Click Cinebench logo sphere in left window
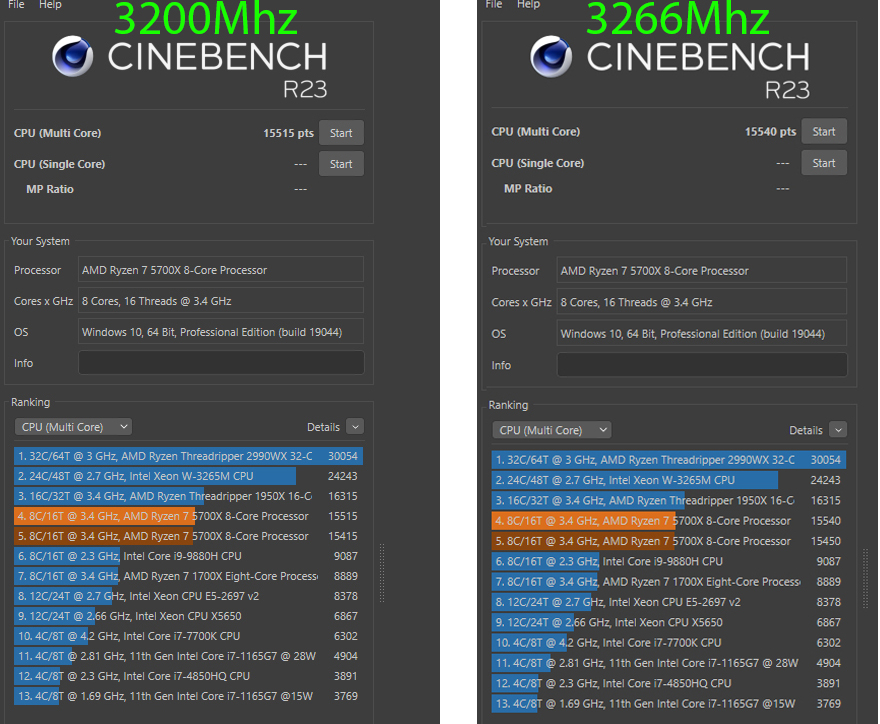The width and height of the screenshot is (880, 724). point(73,56)
